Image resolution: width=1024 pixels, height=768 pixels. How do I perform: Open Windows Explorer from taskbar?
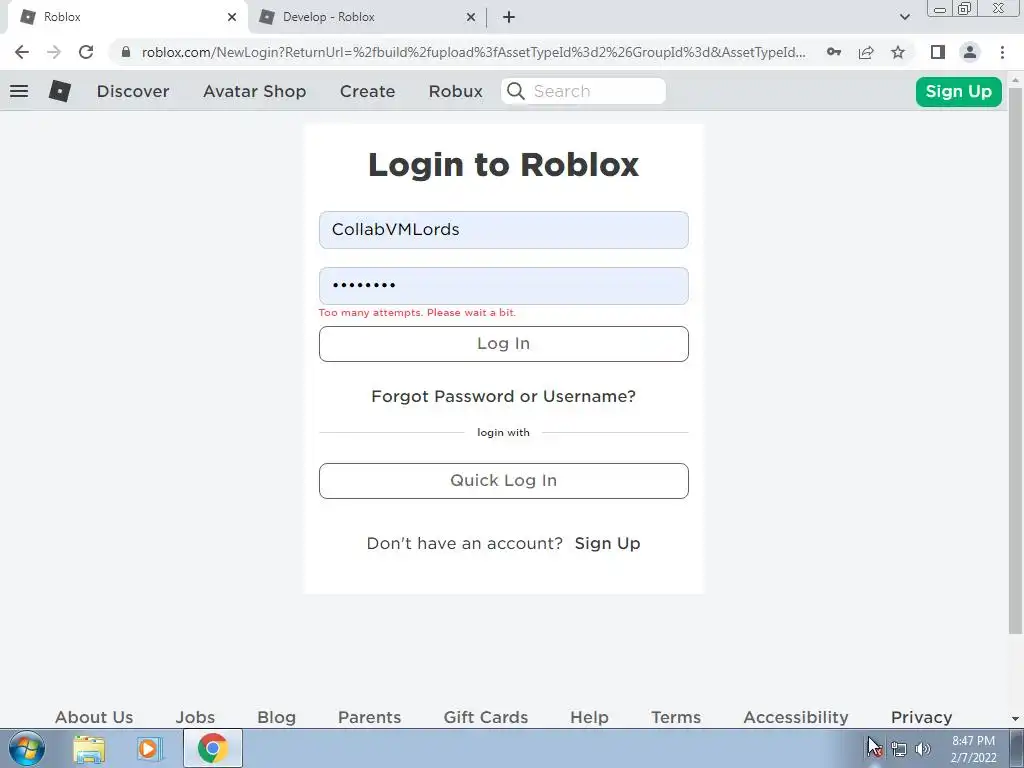tap(89, 748)
